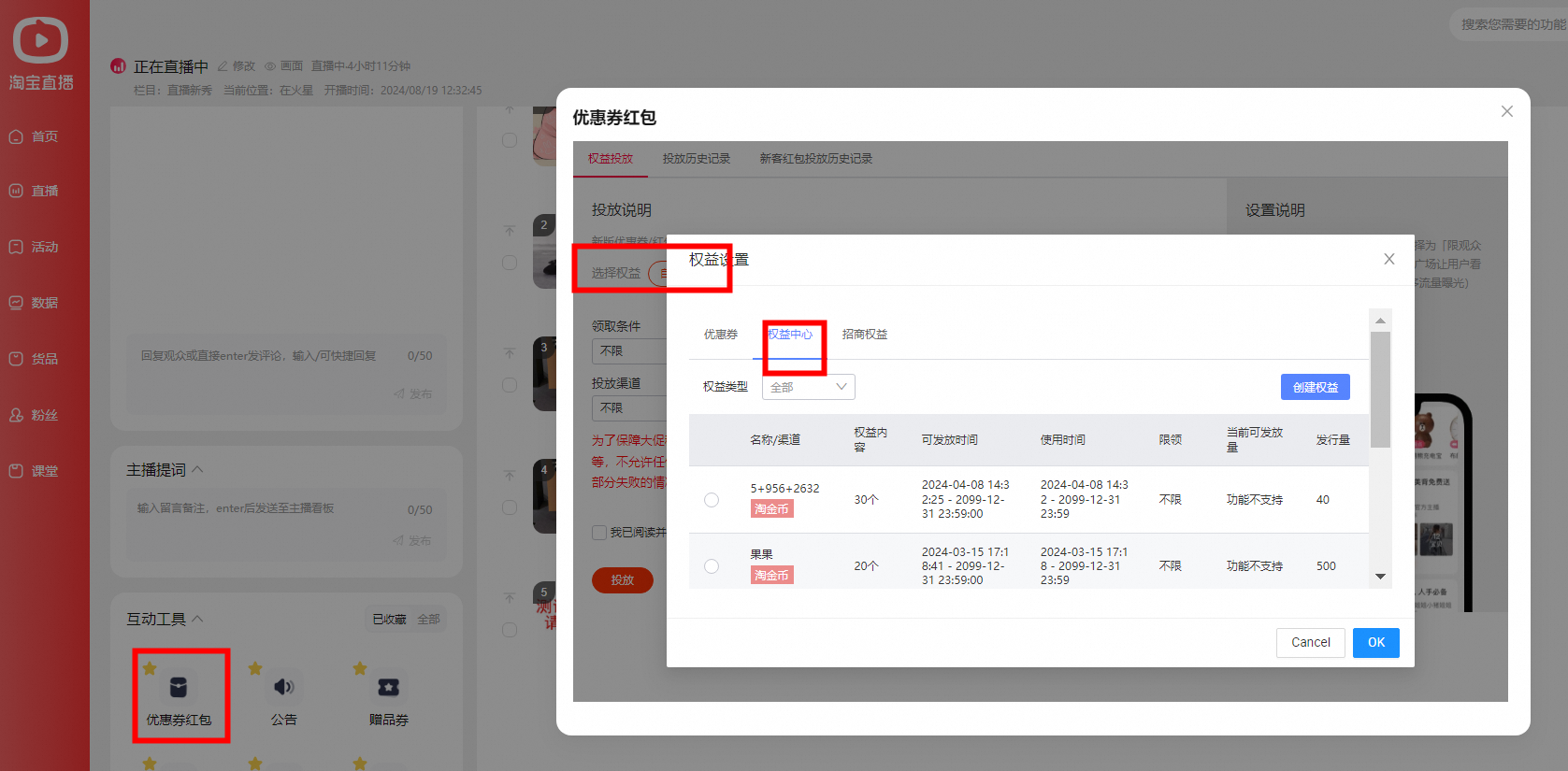Open the 赠品券 ticket icon
1568x771 pixels.
pos(389,688)
